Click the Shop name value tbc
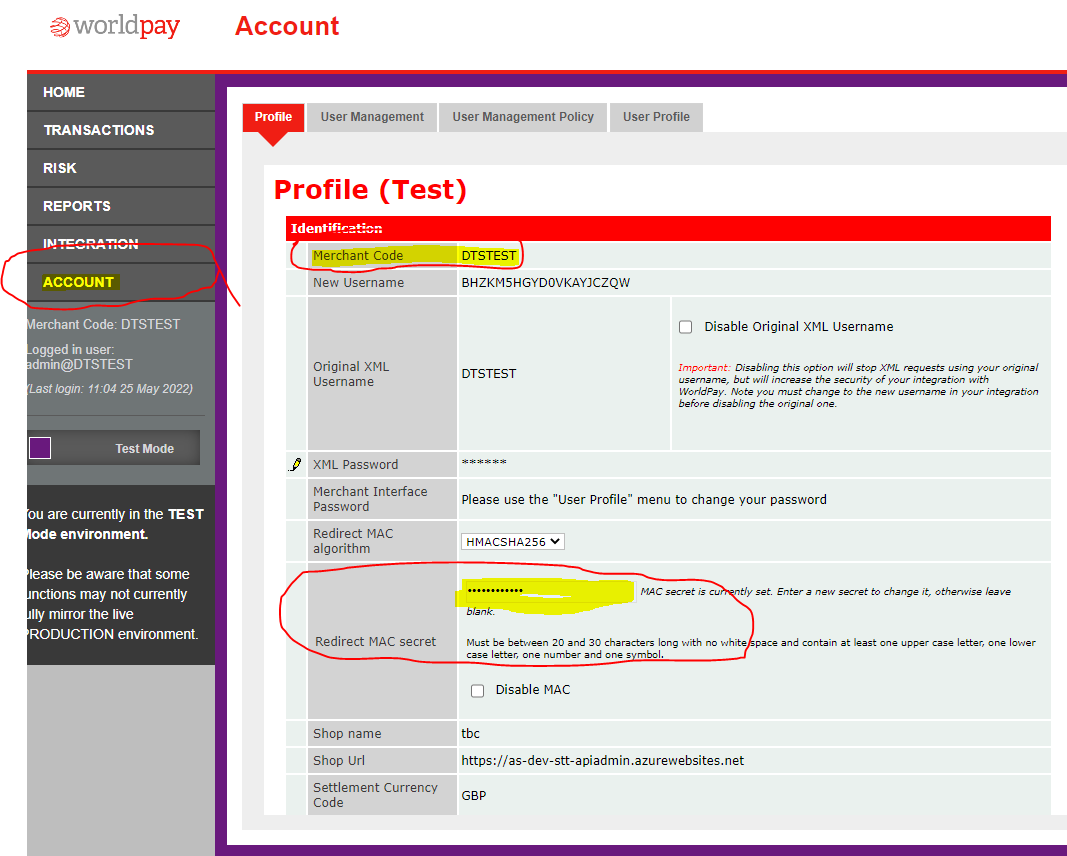1067x856 pixels. (470, 734)
